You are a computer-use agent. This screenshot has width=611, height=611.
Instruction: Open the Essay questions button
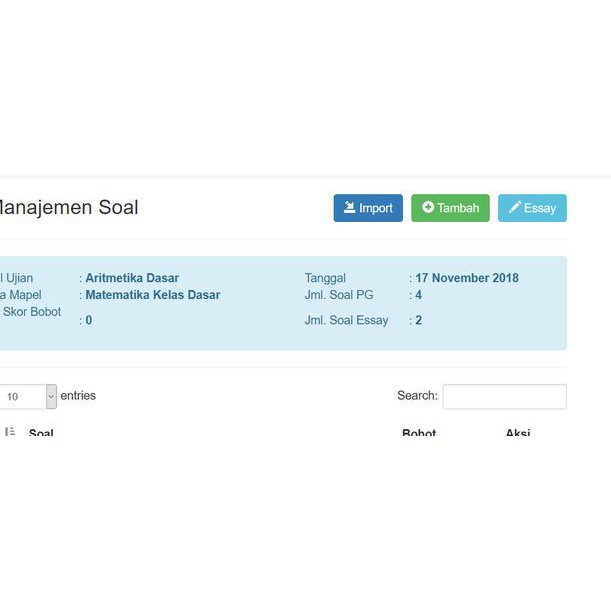532,208
